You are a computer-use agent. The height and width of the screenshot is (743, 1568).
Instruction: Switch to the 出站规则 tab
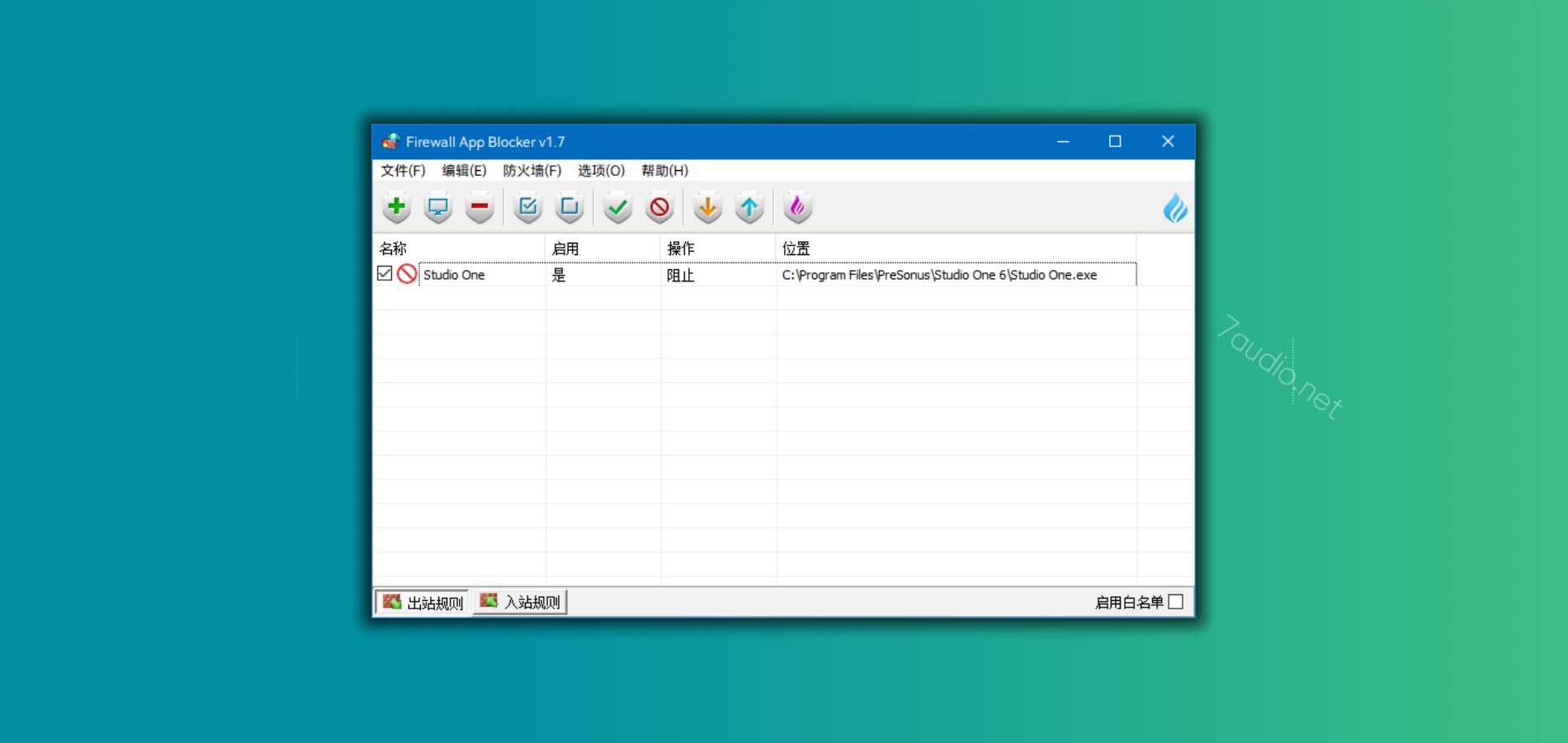[422, 603]
